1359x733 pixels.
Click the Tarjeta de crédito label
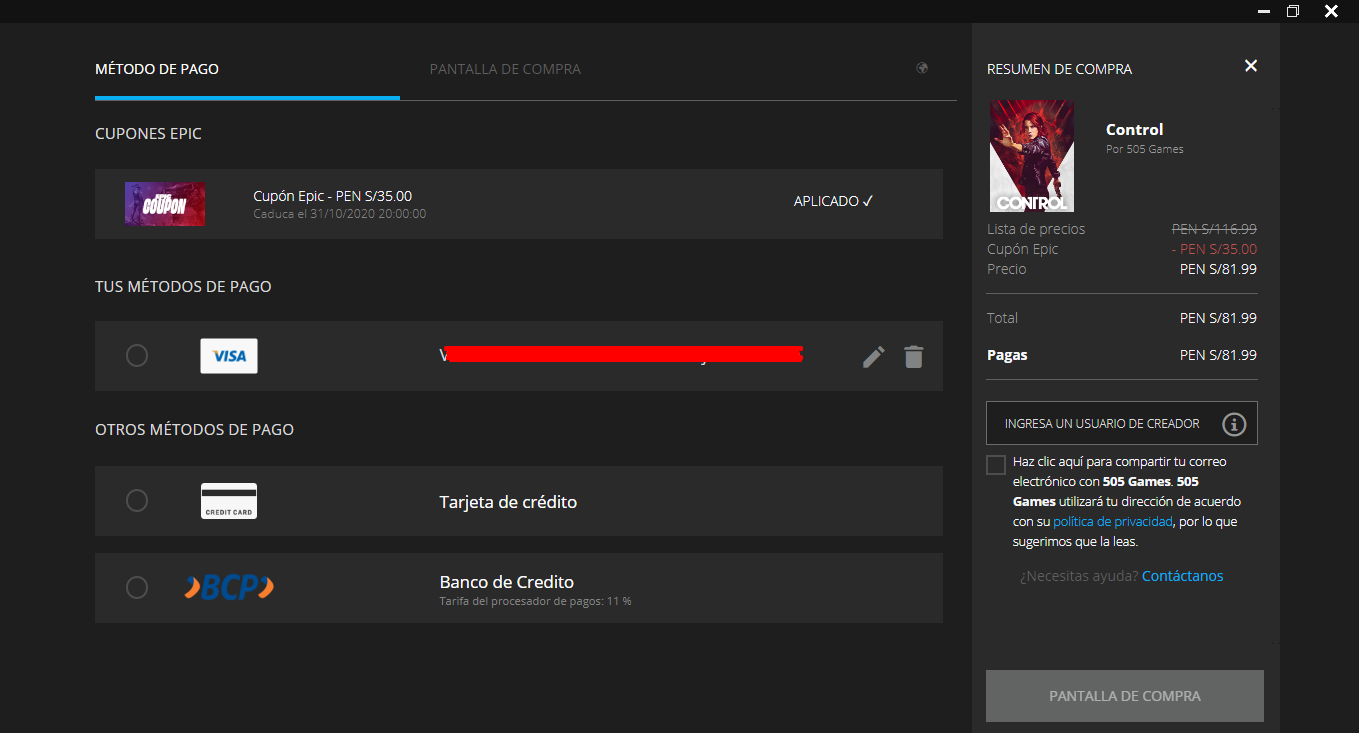click(508, 502)
